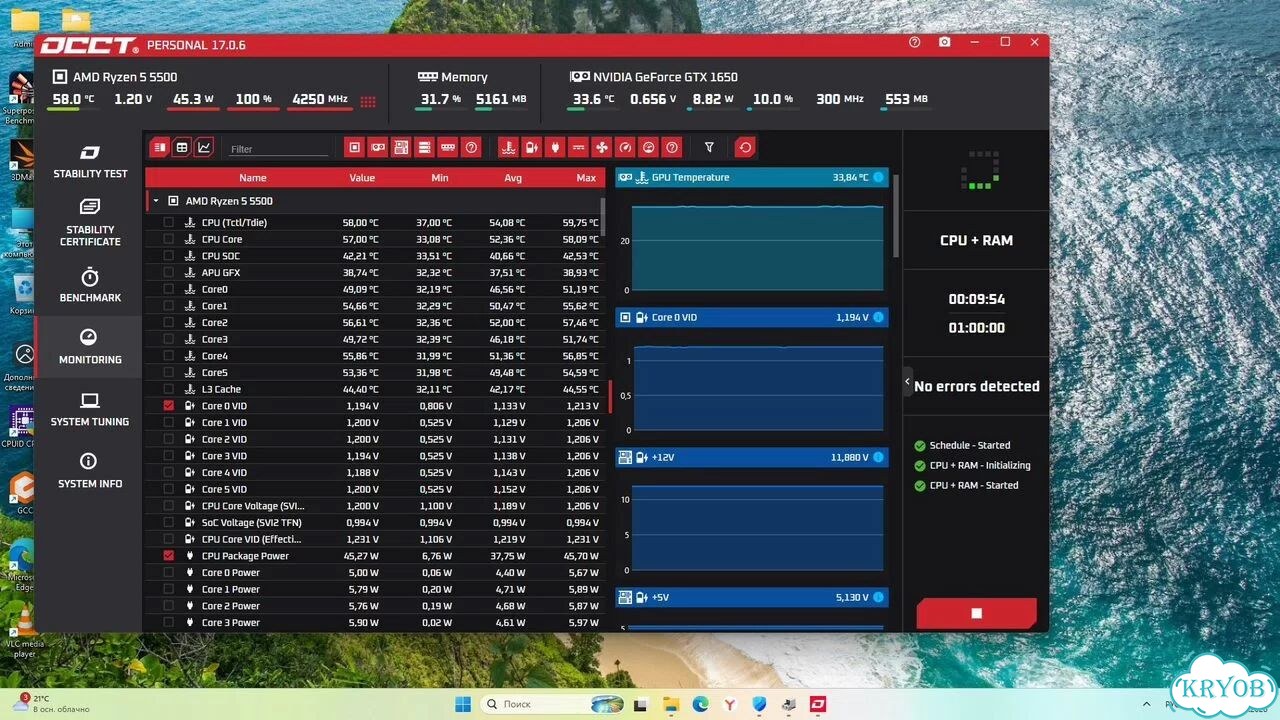Toggle CPU sensors filter icon
This screenshot has height=720, width=1280.
pyautogui.click(x=354, y=147)
